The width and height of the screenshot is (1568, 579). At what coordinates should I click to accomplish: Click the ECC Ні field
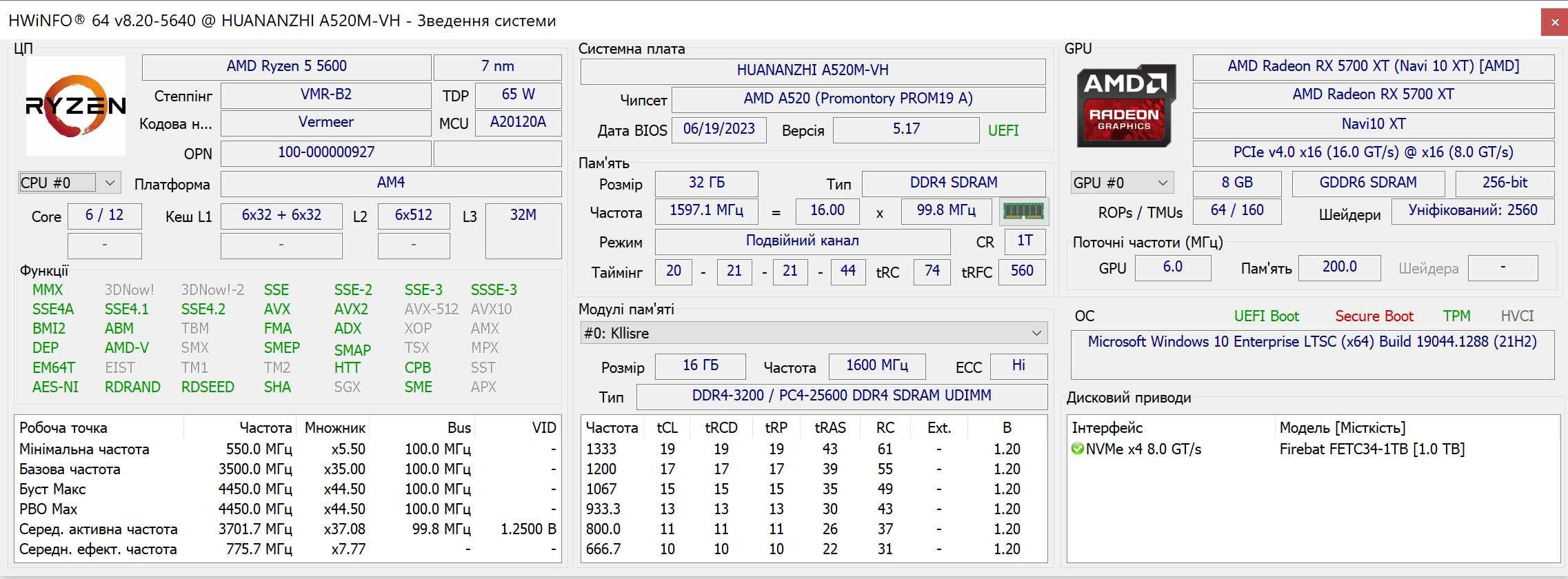1018,366
